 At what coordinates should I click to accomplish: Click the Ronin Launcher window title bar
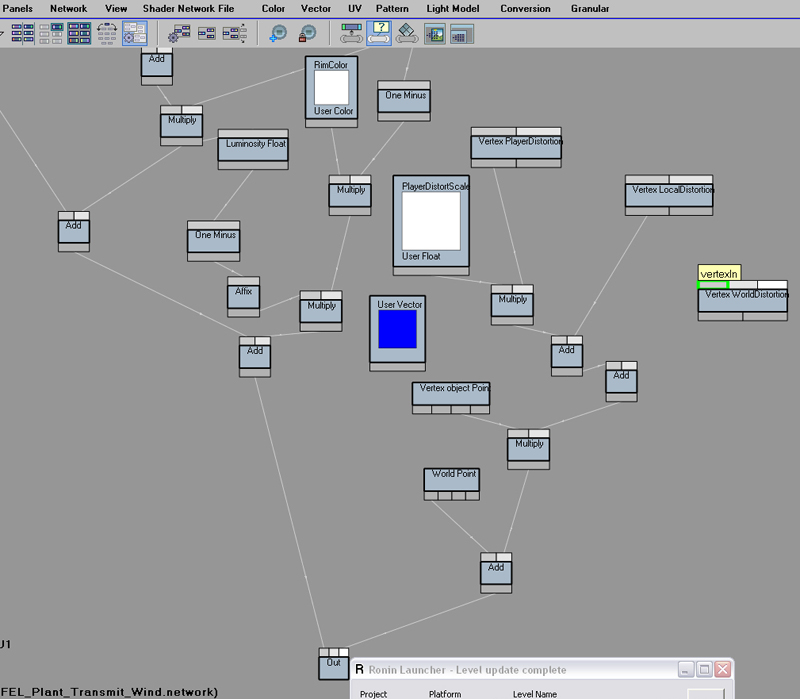(515, 669)
